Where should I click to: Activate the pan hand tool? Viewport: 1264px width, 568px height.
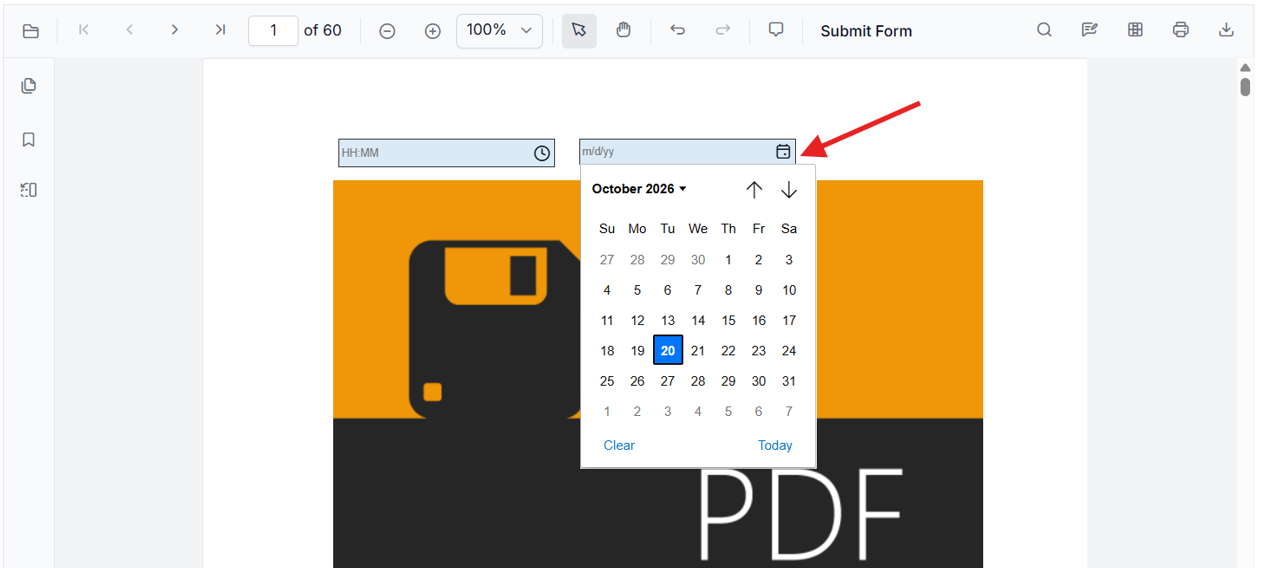[624, 31]
